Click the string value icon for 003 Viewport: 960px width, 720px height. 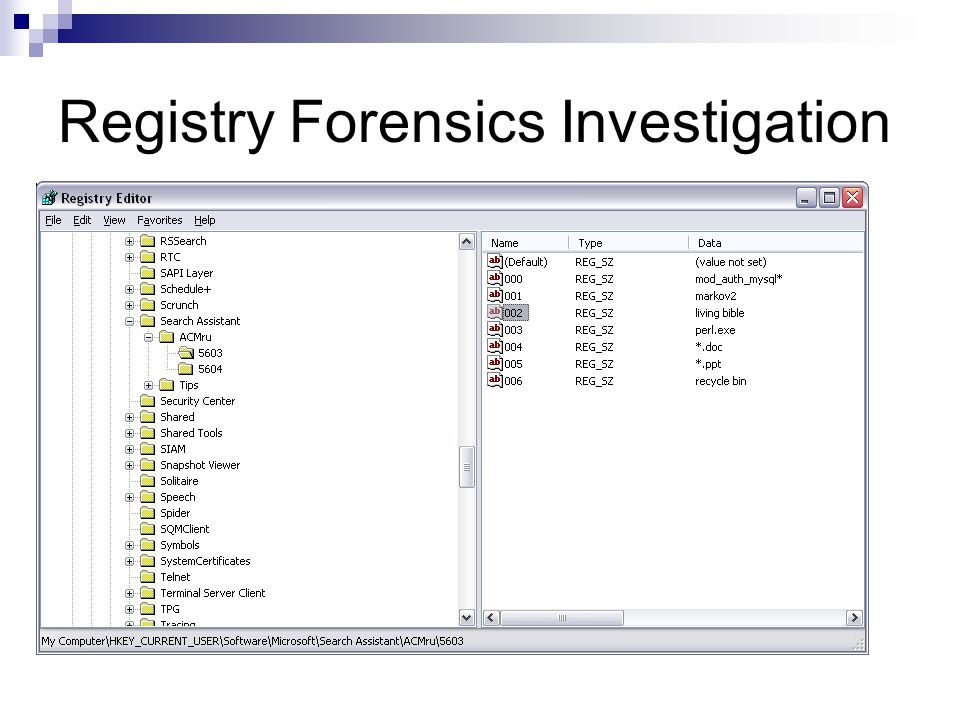495,329
